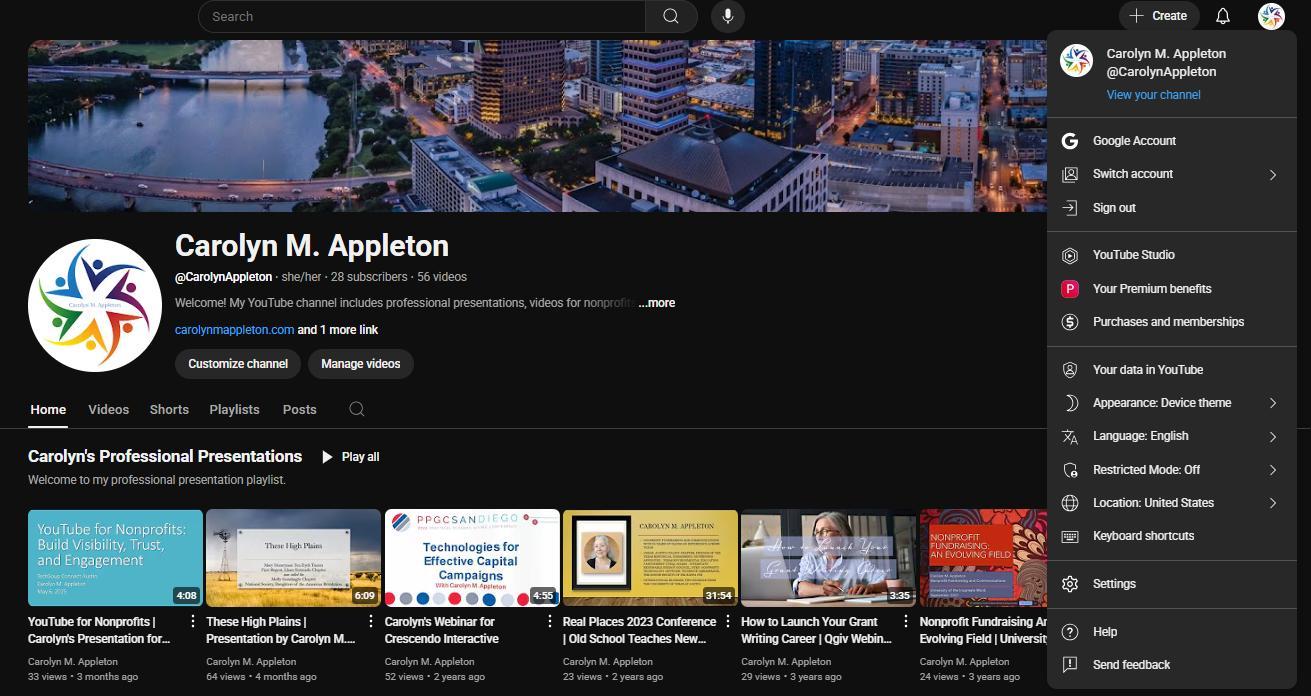
Task: Click the channel search magnifier beside Posts
Action: point(357,409)
